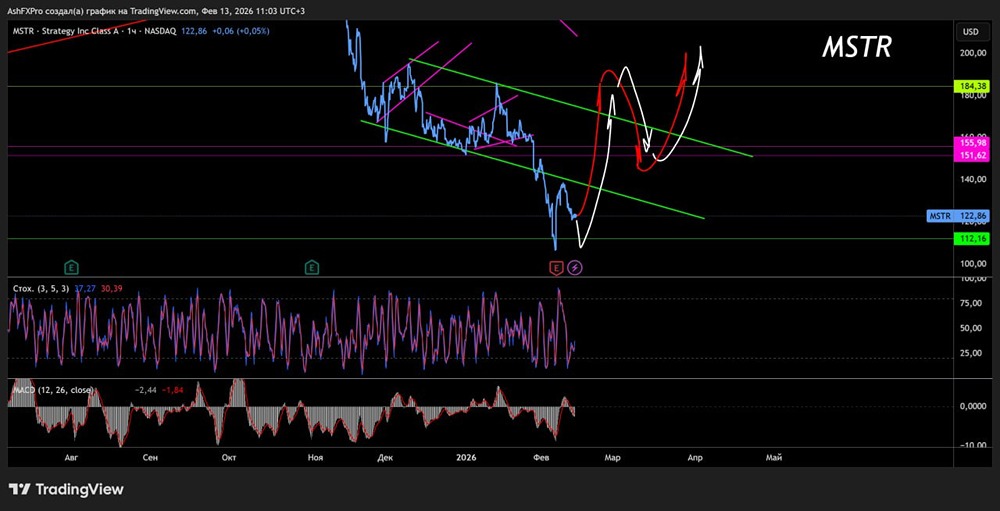Click the Дек label on the time axis
1000x511 pixels.
coord(385,457)
